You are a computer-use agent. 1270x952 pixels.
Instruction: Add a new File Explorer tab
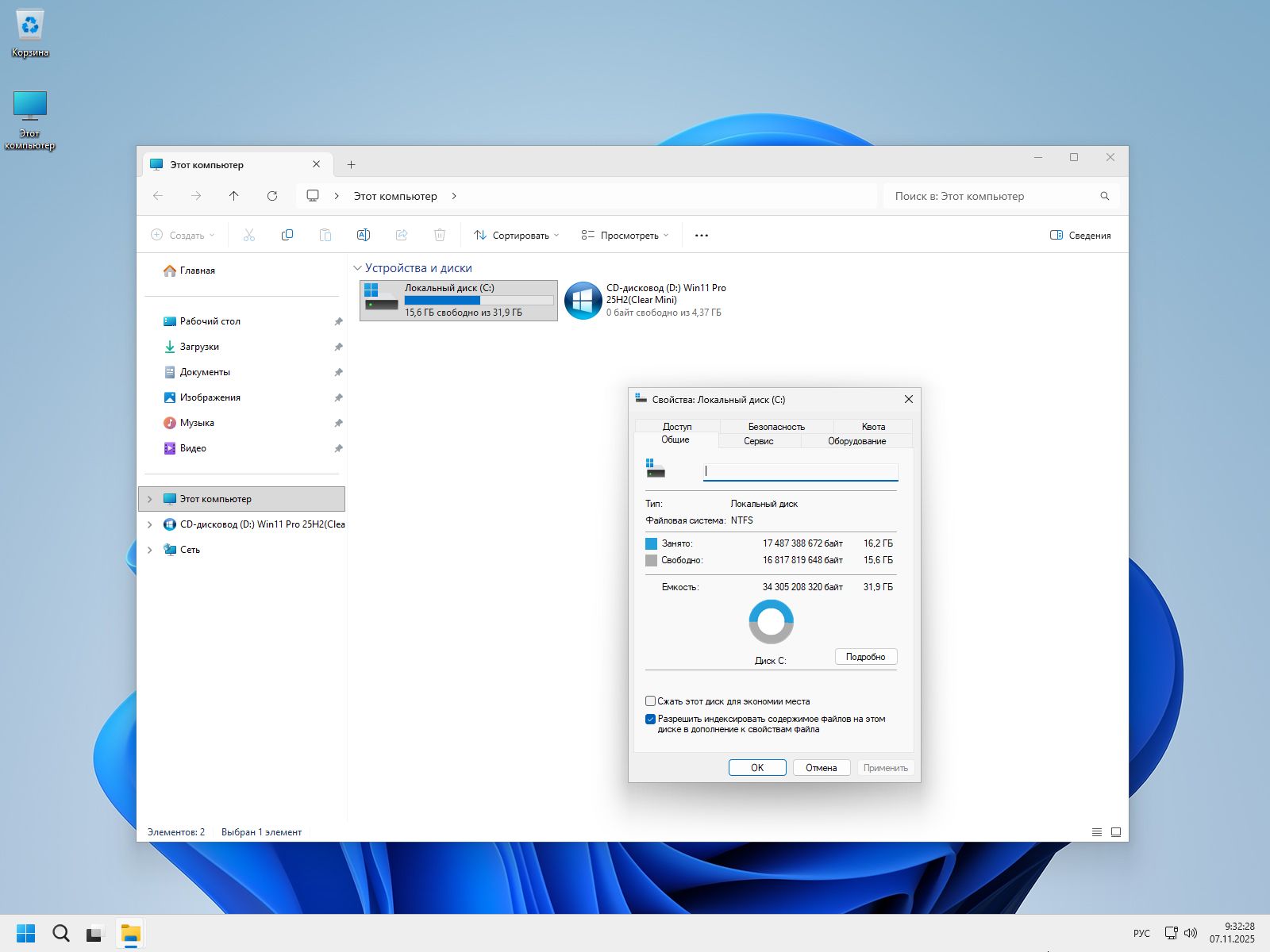pos(351,165)
